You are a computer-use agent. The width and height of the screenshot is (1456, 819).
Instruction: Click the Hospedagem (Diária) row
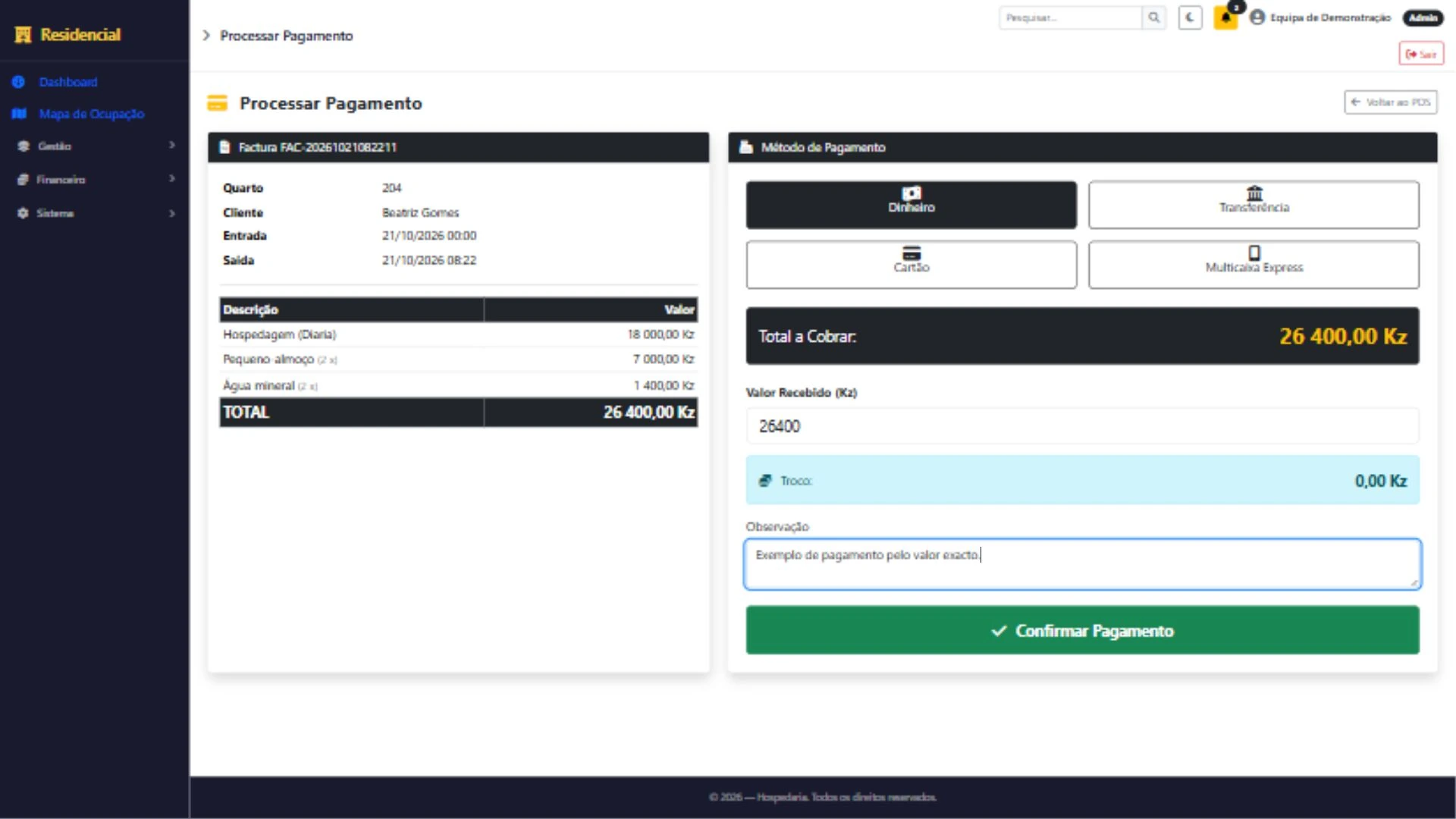[x=458, y=334]
